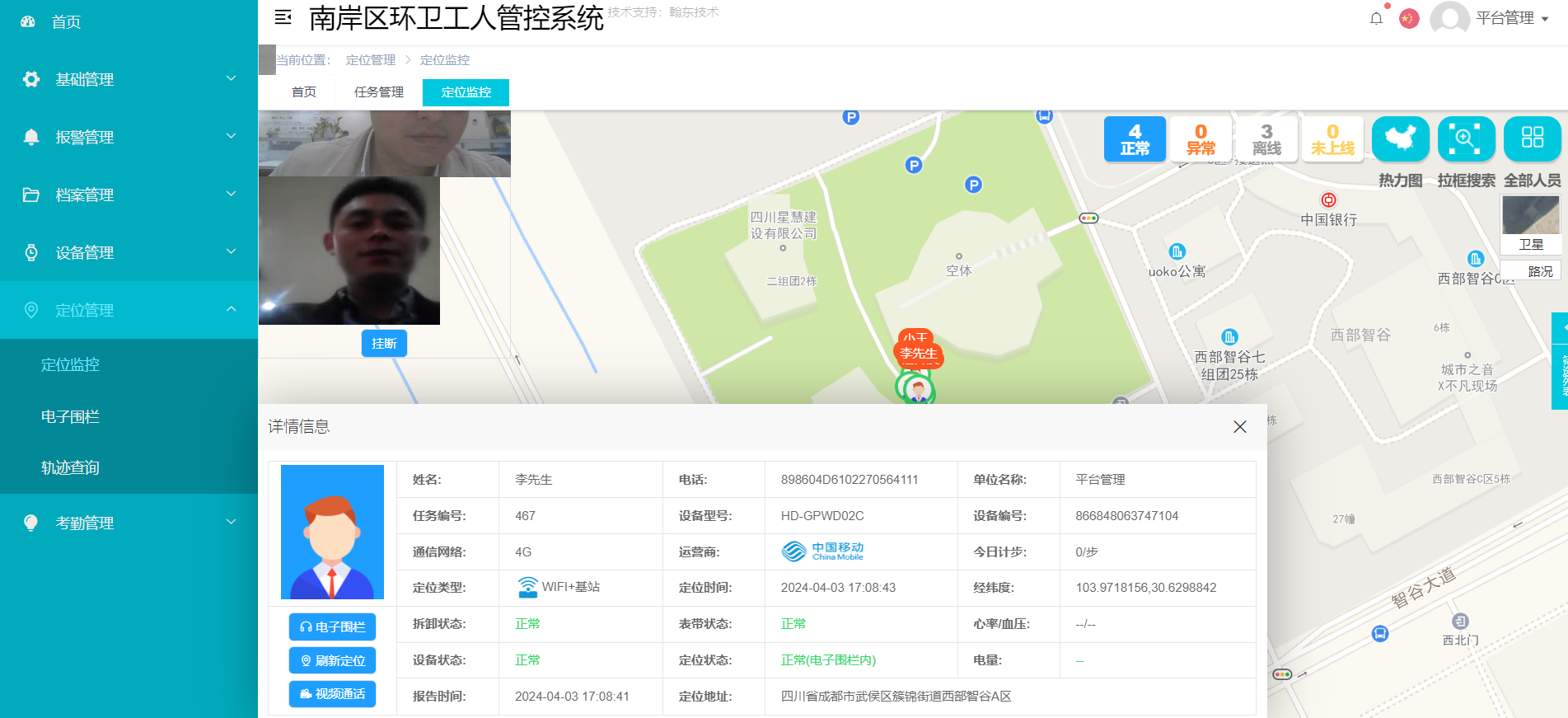This screenshot has height=718, width=1568.
Task: Click device model HD-GPWD02C
Action: click(822, 516)
